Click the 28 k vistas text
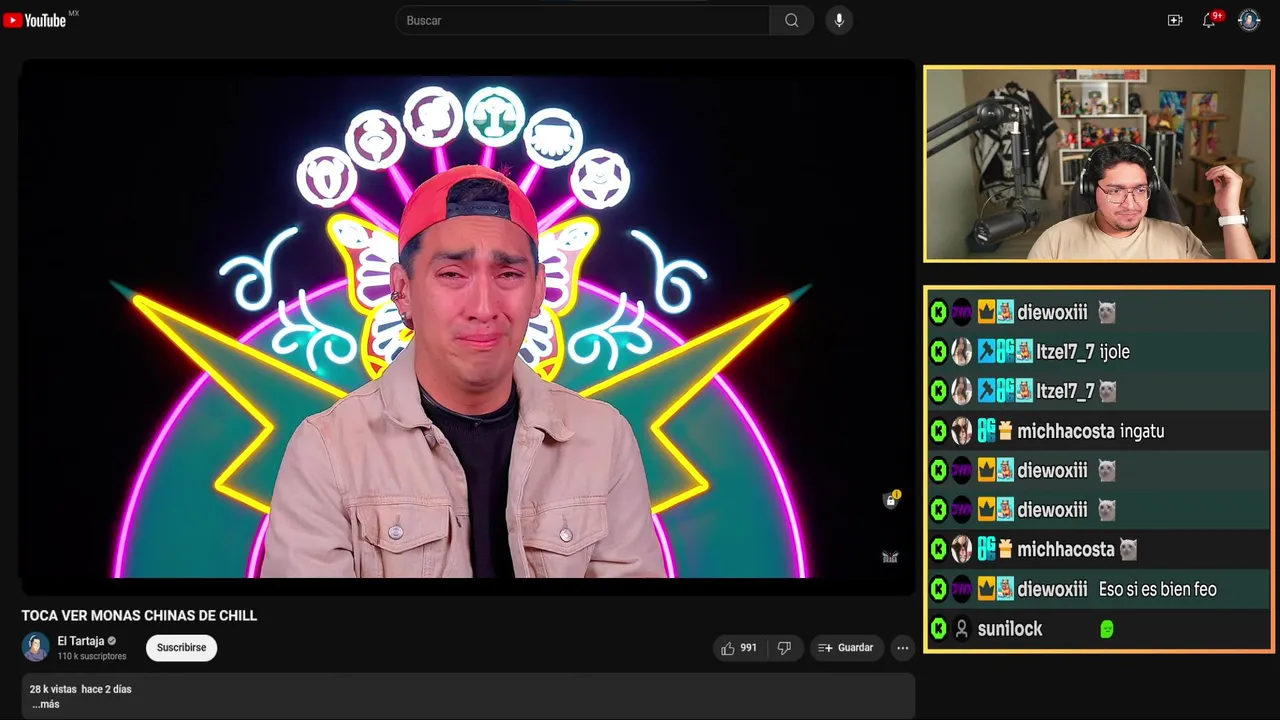The height and width of the screenshot is (720, 1280). 53,689
